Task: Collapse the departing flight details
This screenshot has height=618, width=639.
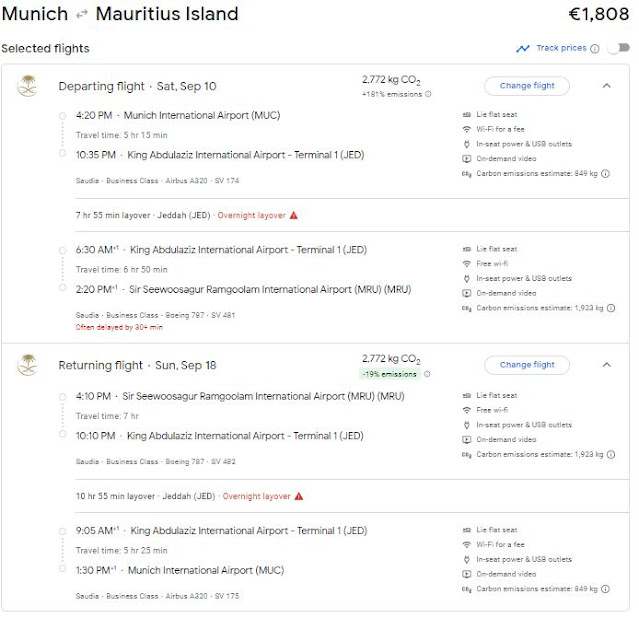Action: pos(606,86)
